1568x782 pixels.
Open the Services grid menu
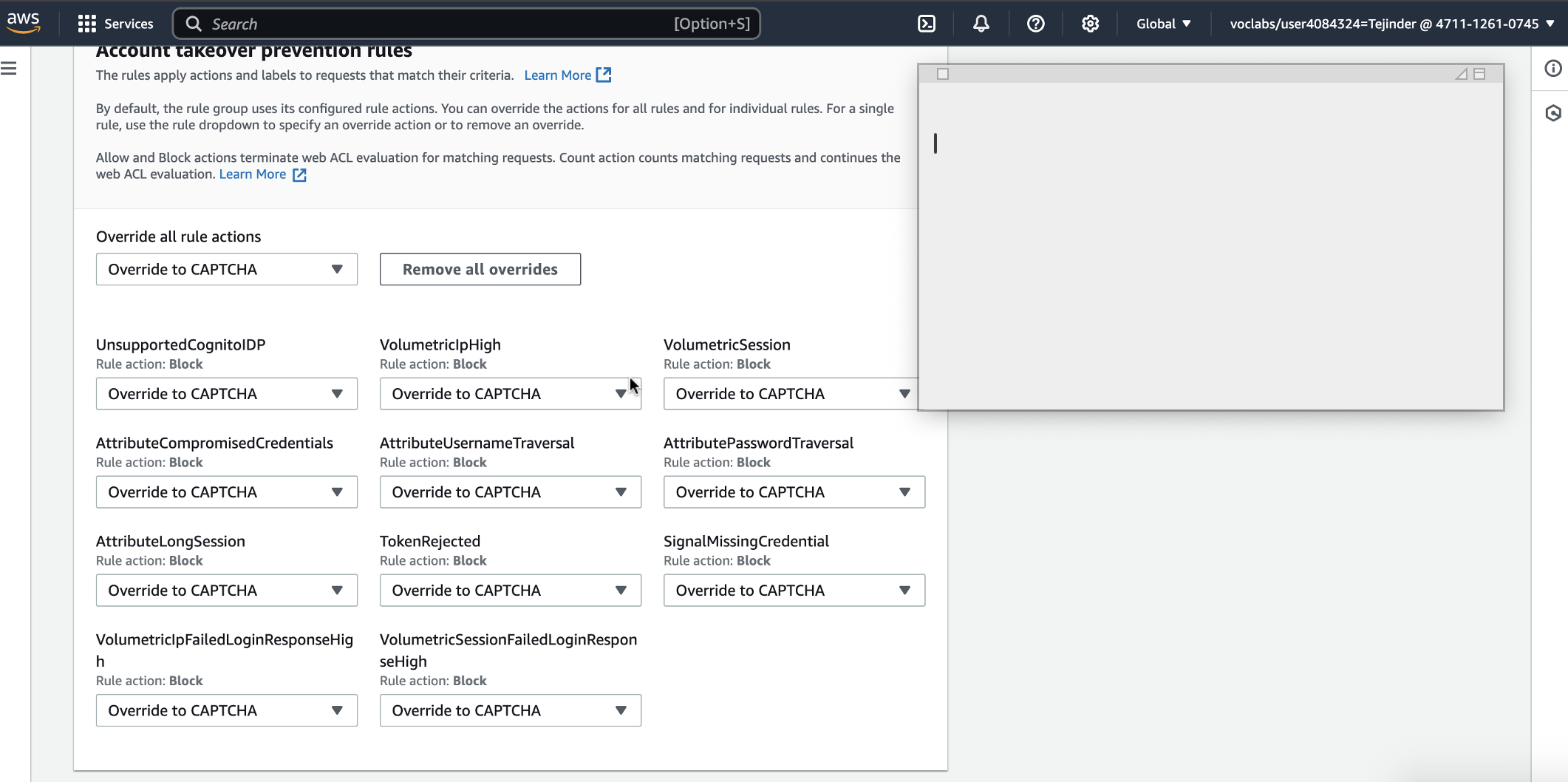point(116,24)
